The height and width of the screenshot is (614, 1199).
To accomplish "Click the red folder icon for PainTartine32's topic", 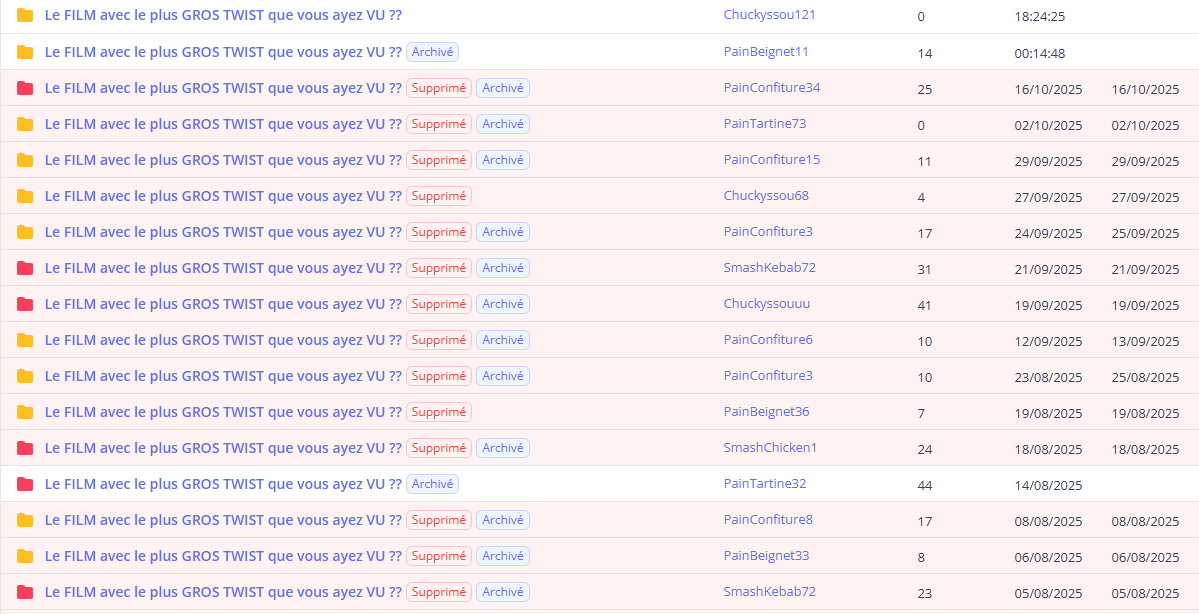I will (25, 484).
